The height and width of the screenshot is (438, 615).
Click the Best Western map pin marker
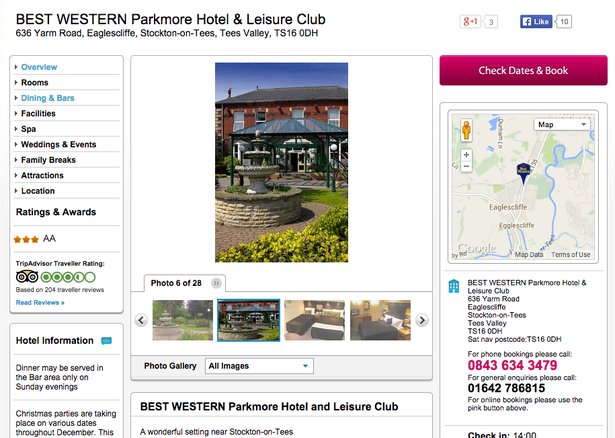pos(523,173)
